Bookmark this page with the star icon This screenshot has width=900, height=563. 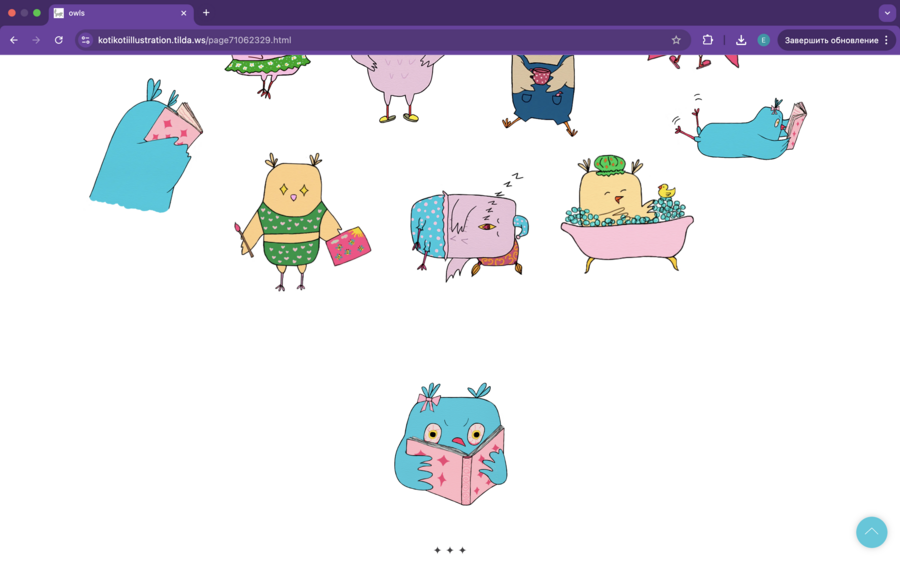676,40
